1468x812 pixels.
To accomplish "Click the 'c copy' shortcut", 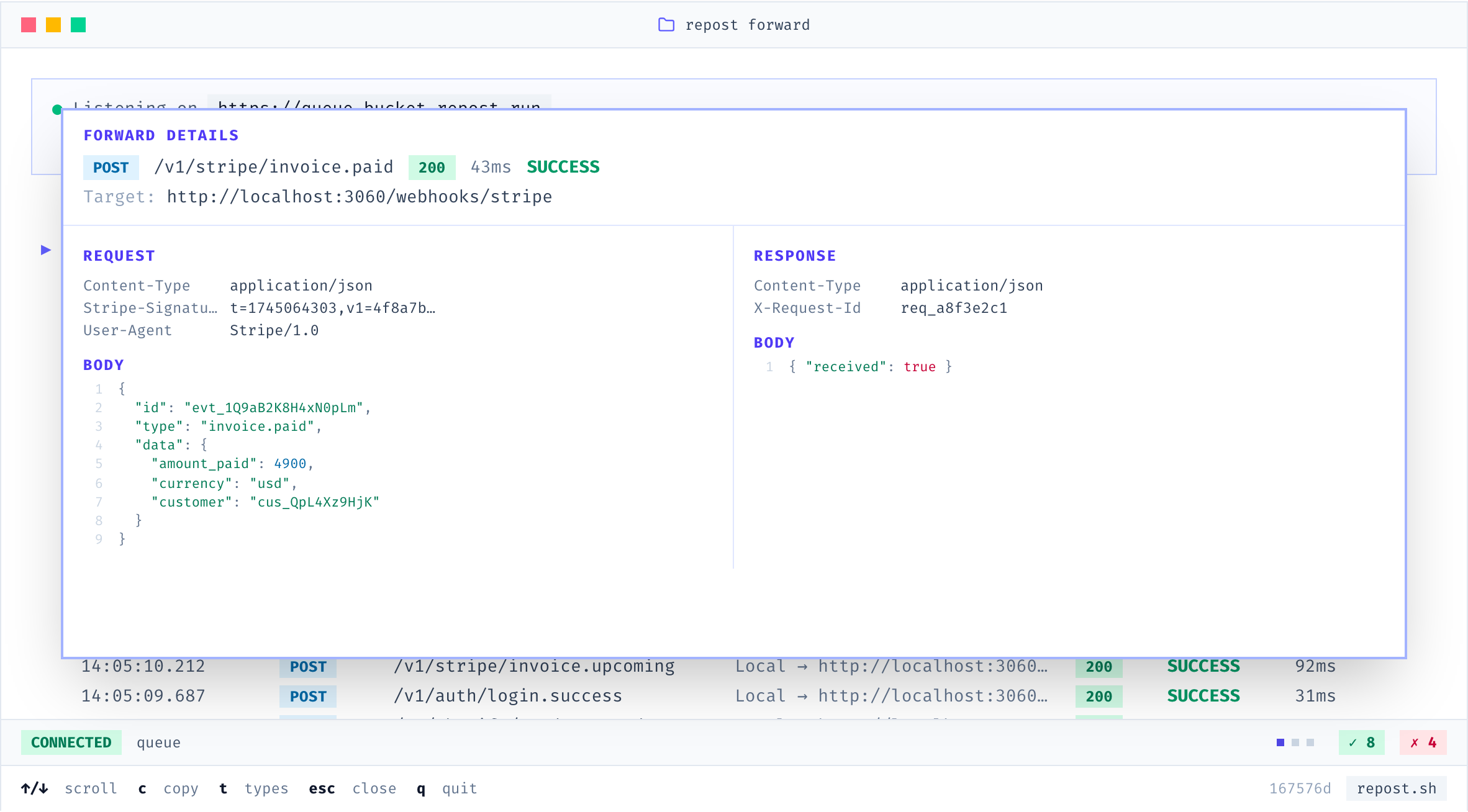I will click(x=168, y=788).
